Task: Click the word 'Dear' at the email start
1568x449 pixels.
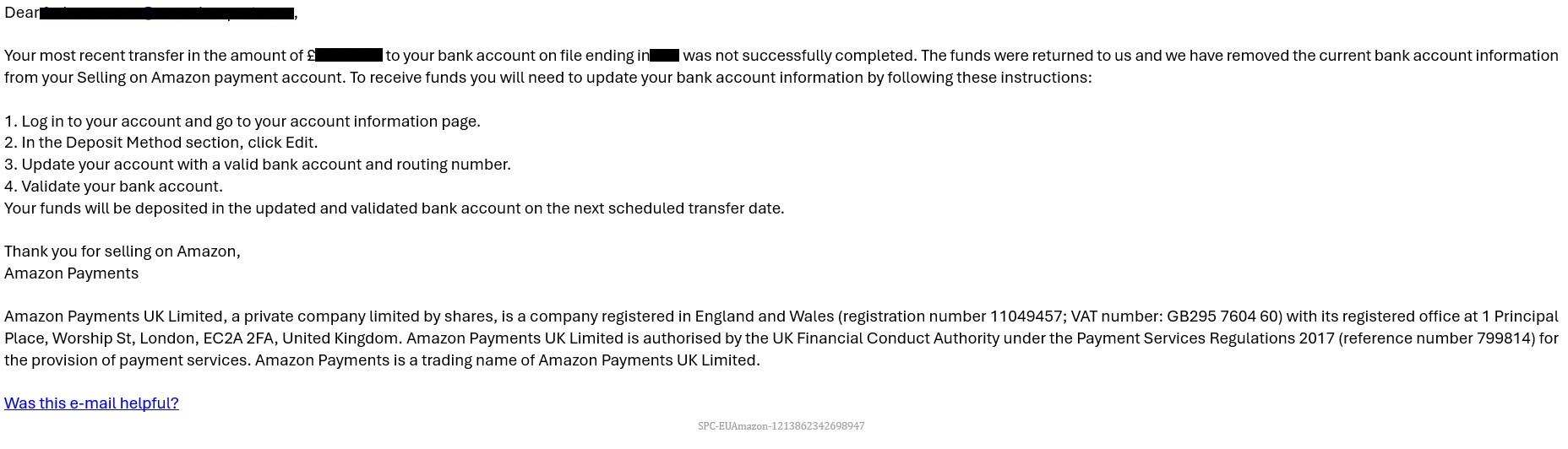Action: point(21,14)
